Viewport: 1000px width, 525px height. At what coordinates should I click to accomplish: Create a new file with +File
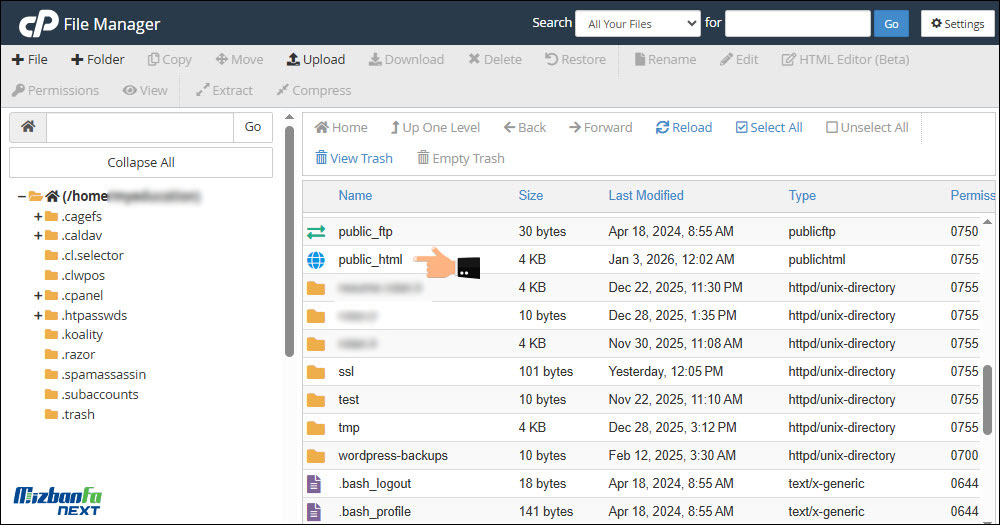[x=30, y=59]
